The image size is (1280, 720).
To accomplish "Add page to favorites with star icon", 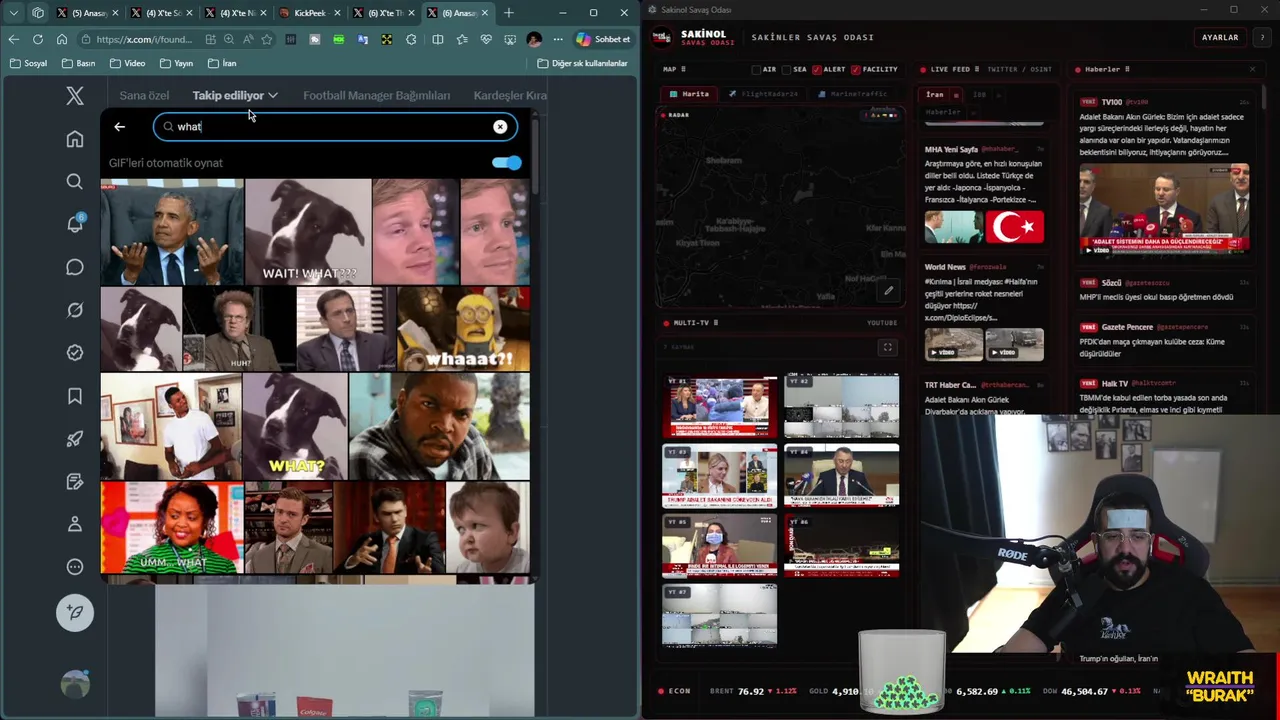I will click(x=266, y=39).
